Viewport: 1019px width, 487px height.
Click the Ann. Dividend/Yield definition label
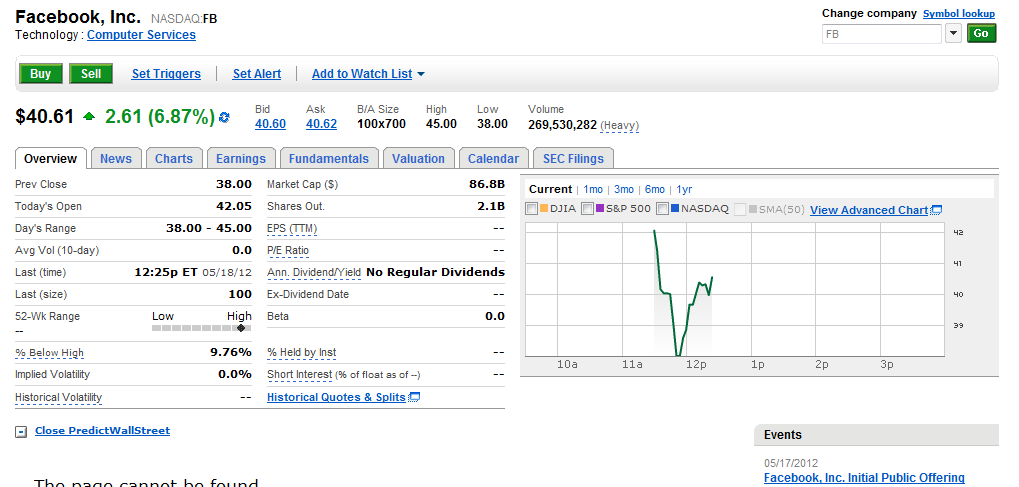[314, 272]
